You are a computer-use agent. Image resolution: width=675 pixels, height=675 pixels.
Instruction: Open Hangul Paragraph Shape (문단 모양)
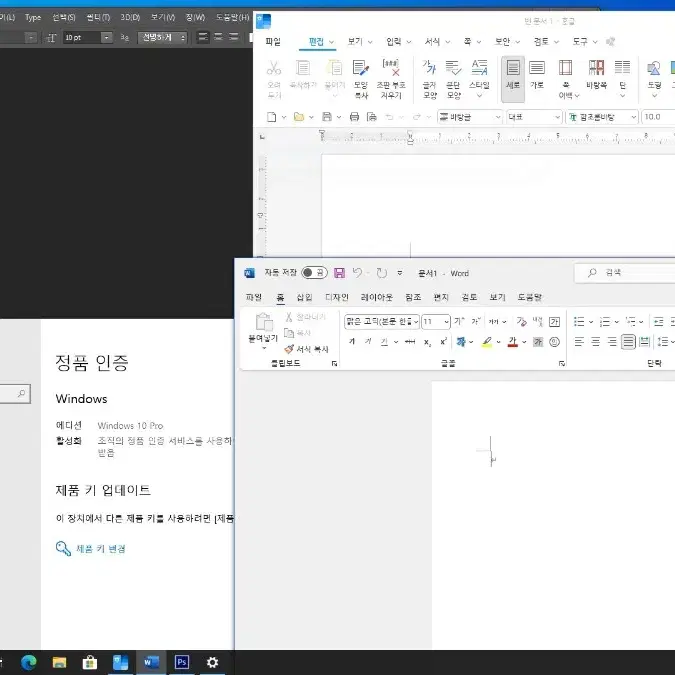click(453, 79)
